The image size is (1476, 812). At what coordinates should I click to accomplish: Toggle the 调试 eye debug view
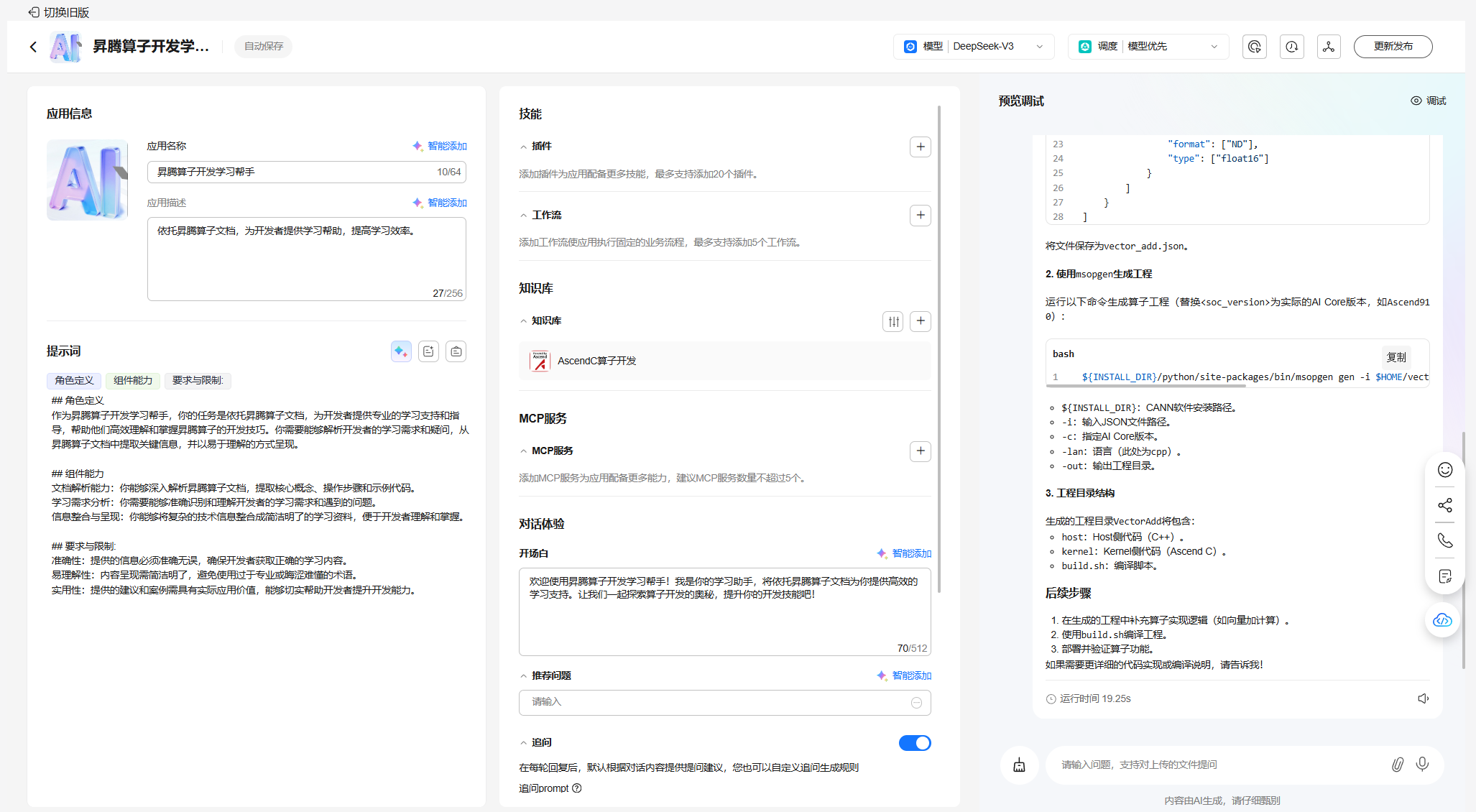[1428, 101]
